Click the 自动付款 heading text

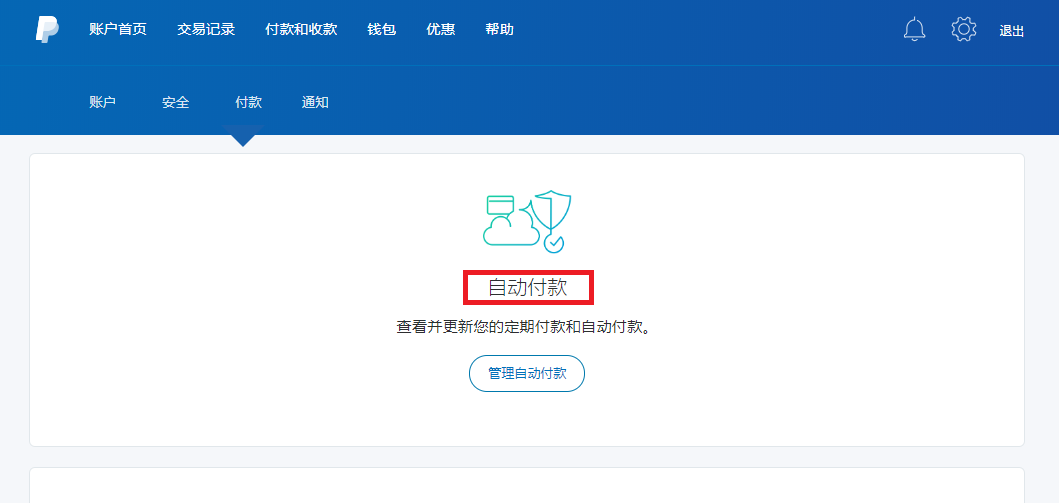[527, 288]
